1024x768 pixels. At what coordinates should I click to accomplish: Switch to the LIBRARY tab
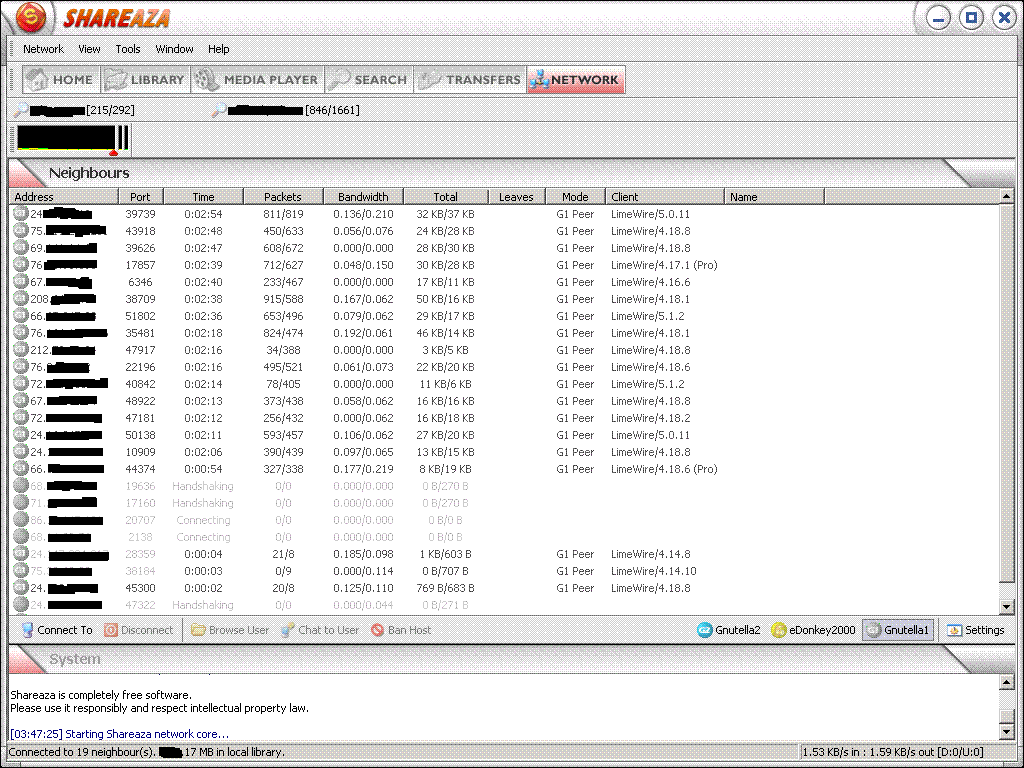pyautogui.click(x=146, y=80)
